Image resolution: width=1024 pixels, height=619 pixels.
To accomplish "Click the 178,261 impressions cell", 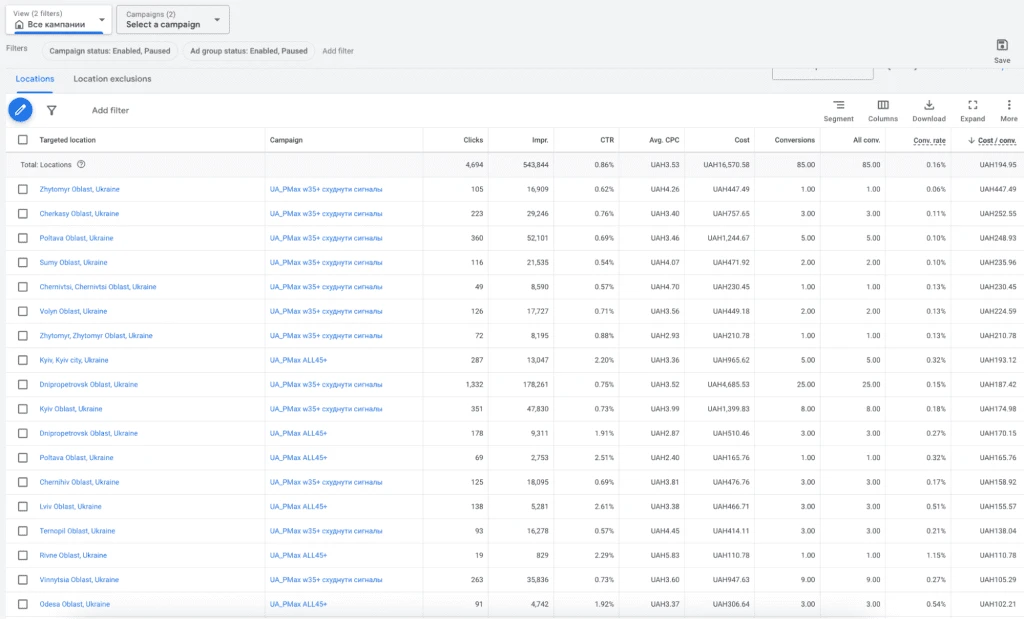I will pyautogui.click(x=536, y=385).
